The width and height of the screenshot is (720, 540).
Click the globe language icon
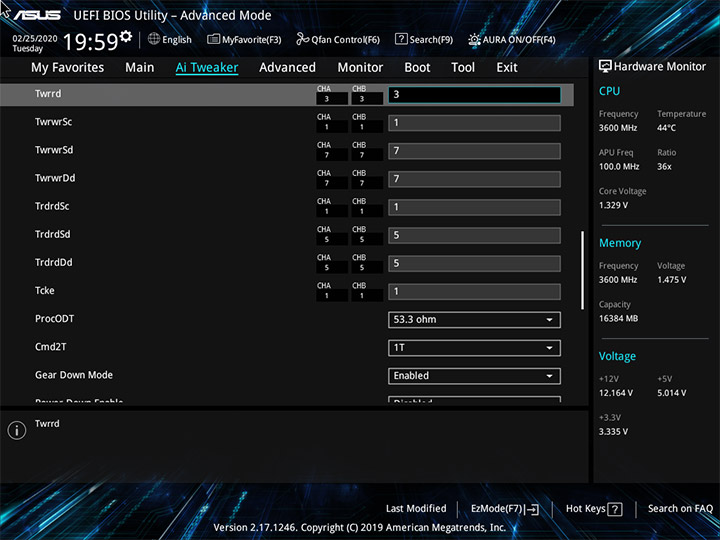click(154, 39)
